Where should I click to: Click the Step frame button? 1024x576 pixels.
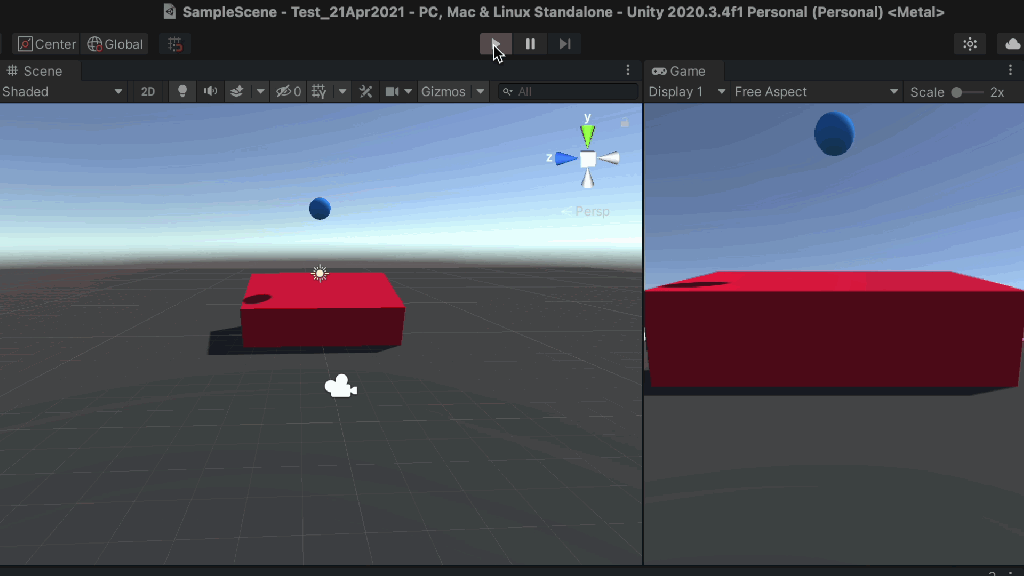tap(565, 44)
